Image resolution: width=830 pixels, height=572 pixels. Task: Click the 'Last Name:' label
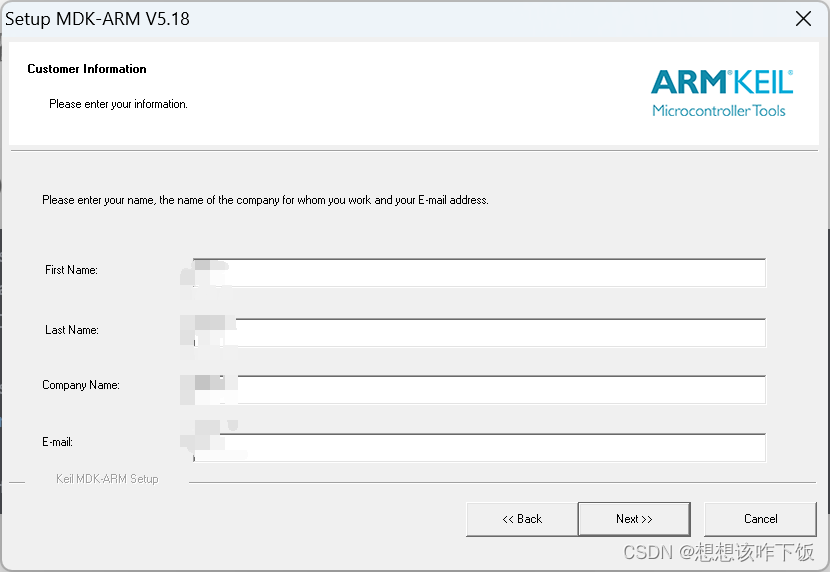pos(72,330)
